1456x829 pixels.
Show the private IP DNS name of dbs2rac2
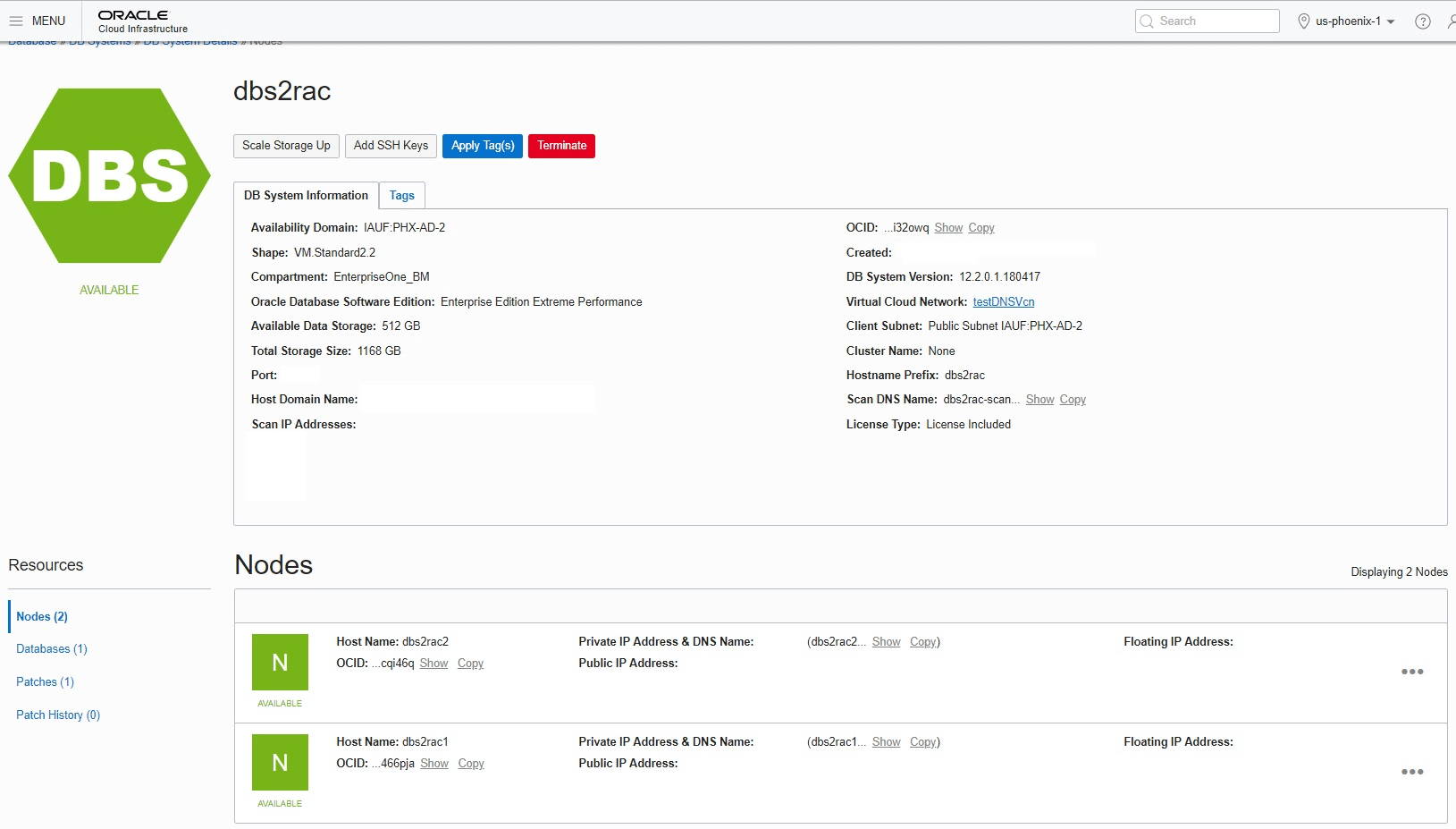coord(886,642)
